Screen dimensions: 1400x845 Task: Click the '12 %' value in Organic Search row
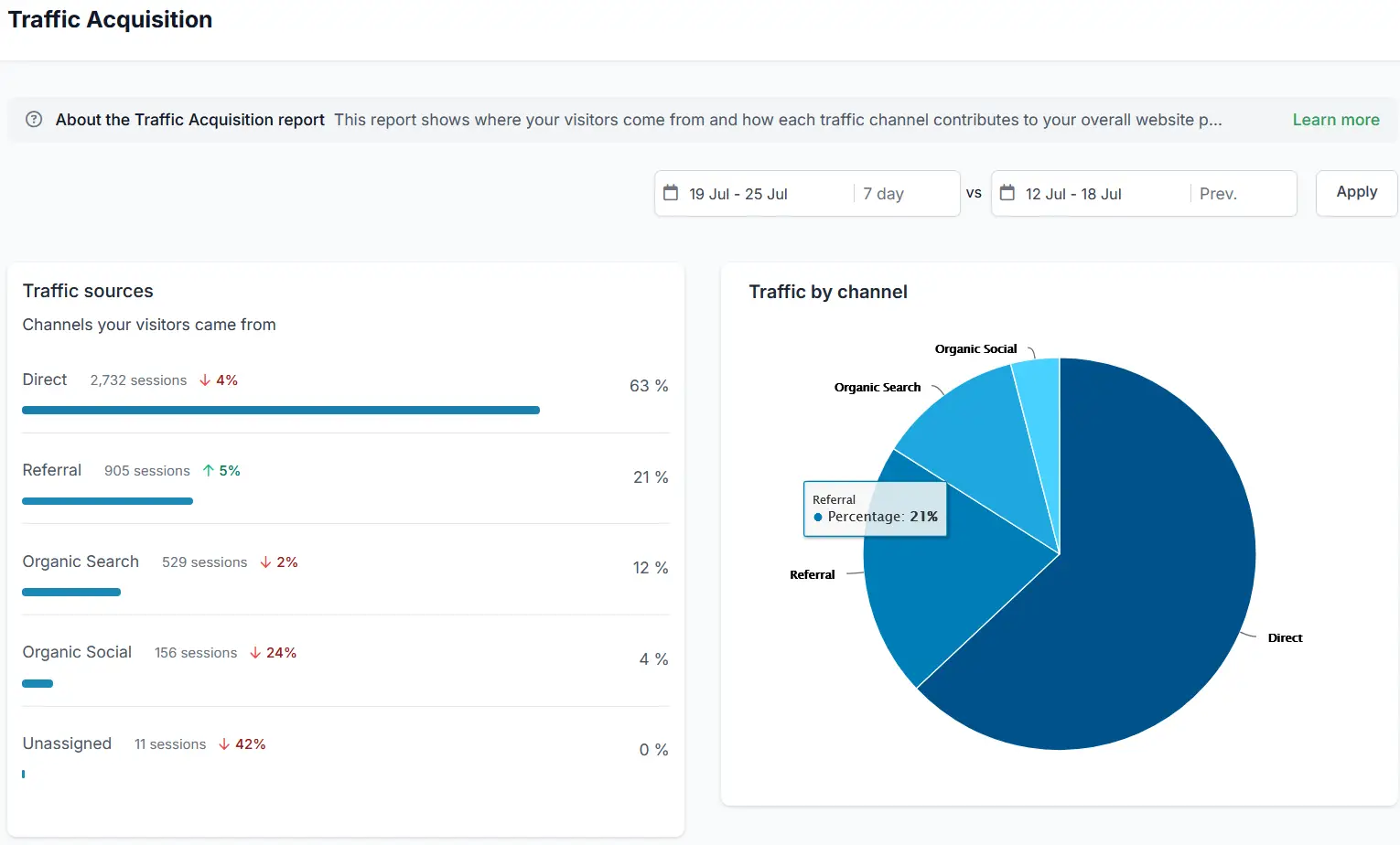651,568
